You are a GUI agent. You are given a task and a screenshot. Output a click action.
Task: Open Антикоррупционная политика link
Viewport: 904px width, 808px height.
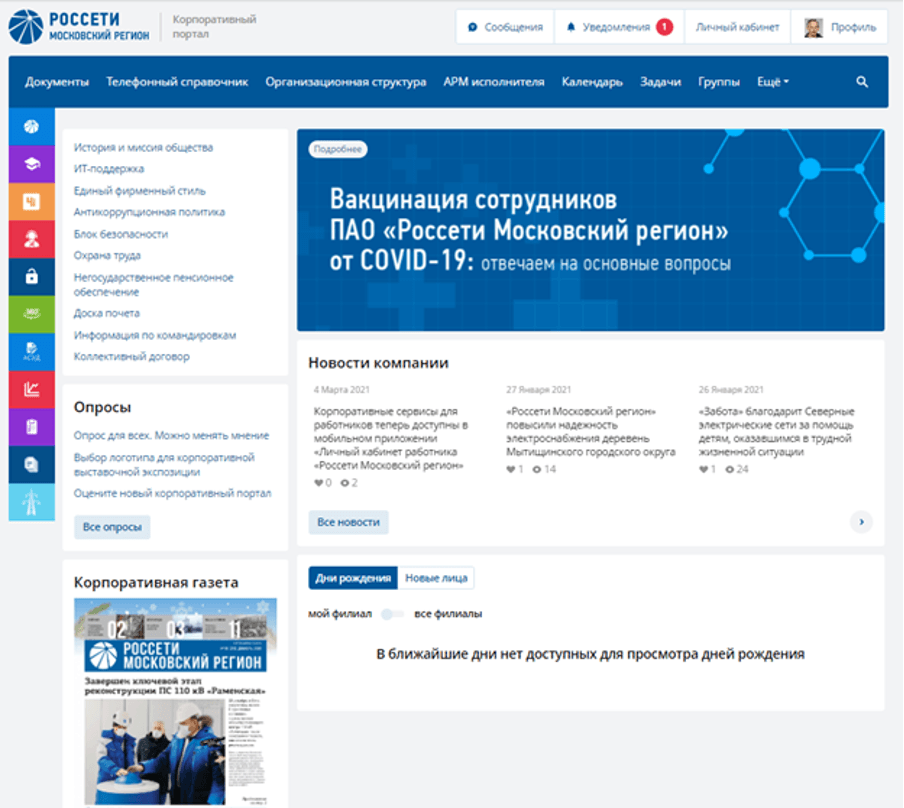pyautogui.click(x=149, y=212)
